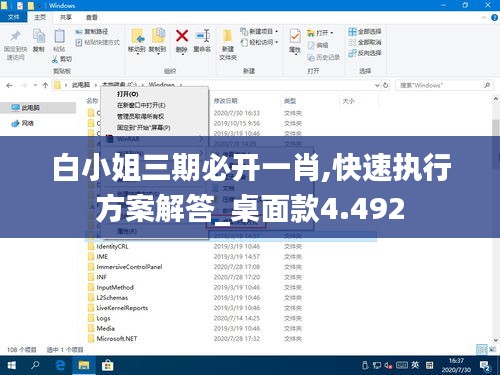Viewport: 500px width, 375px height.
Task: Click the 重命名 rename icon
Action: 202,36
